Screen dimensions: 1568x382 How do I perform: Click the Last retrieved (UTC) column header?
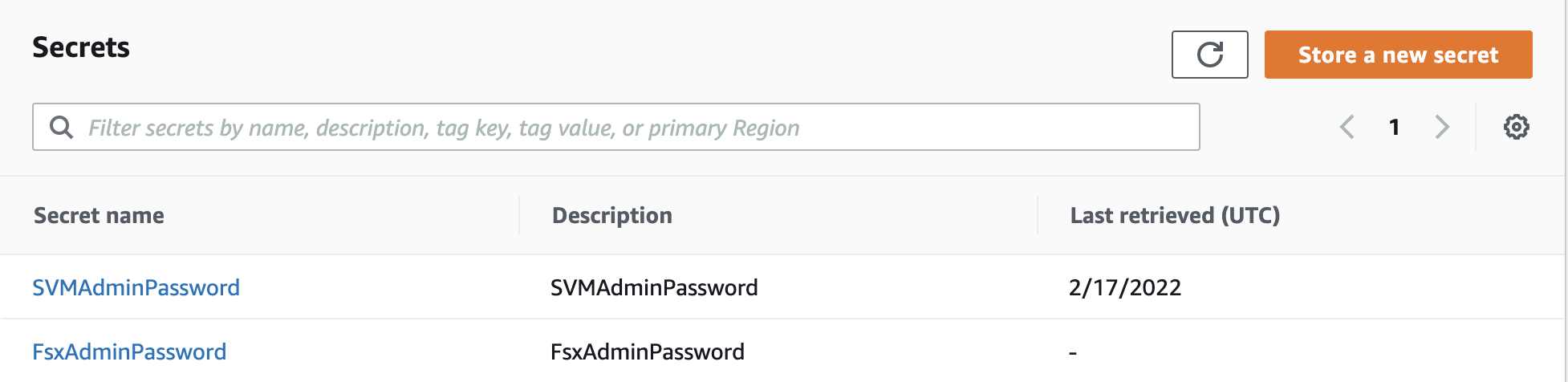(x=1175, y=215)
